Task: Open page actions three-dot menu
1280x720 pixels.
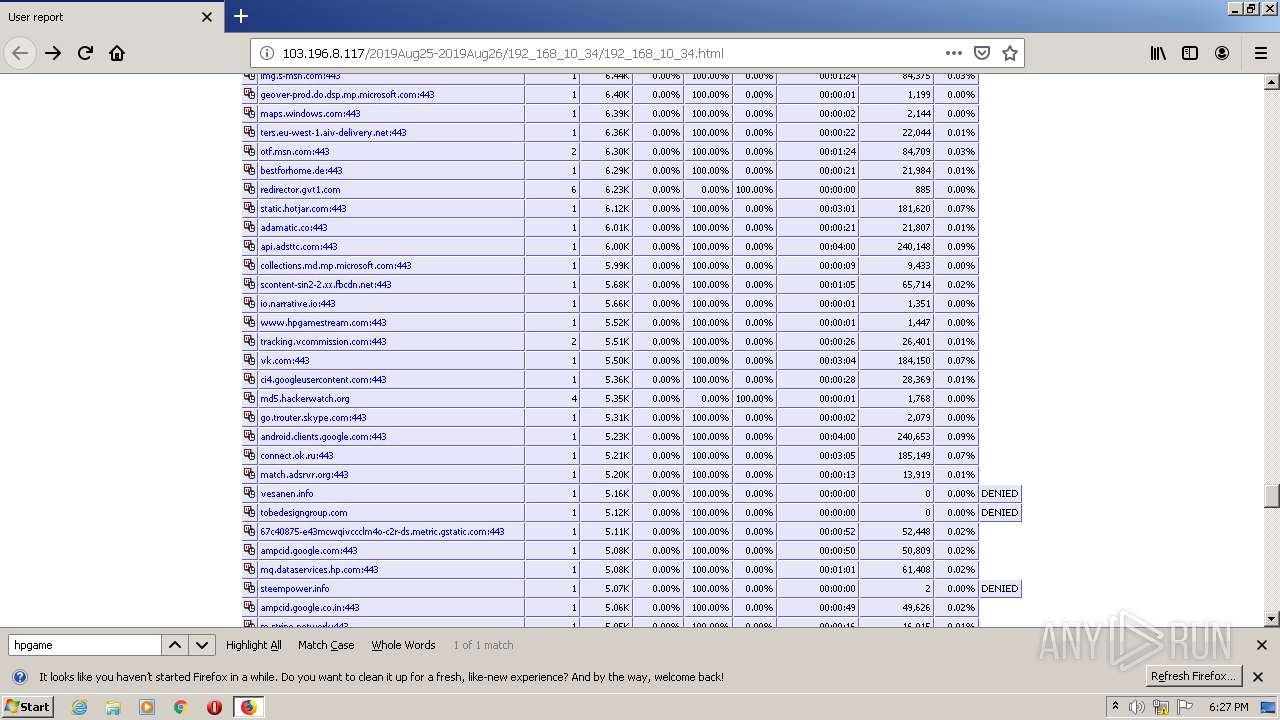Action: click(954, 53)
